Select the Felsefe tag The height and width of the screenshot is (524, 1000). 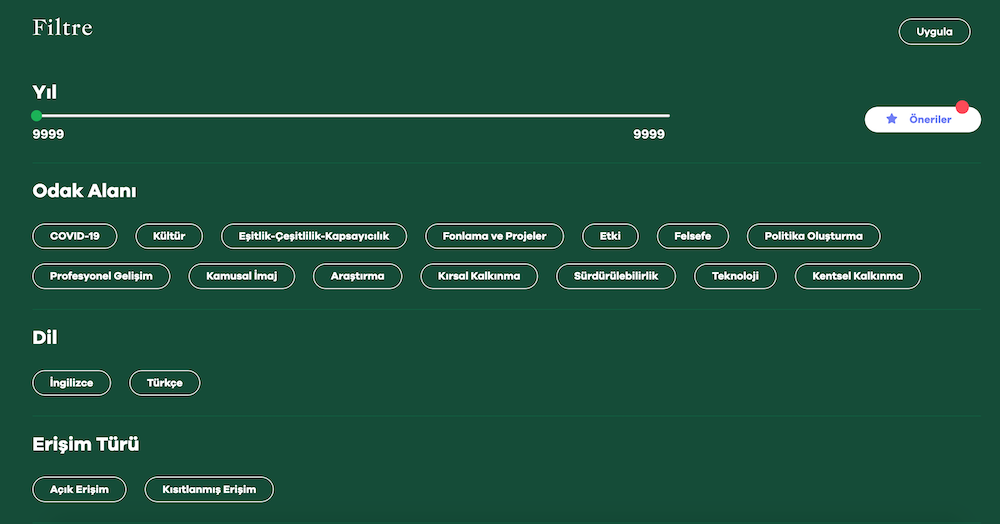692,236
